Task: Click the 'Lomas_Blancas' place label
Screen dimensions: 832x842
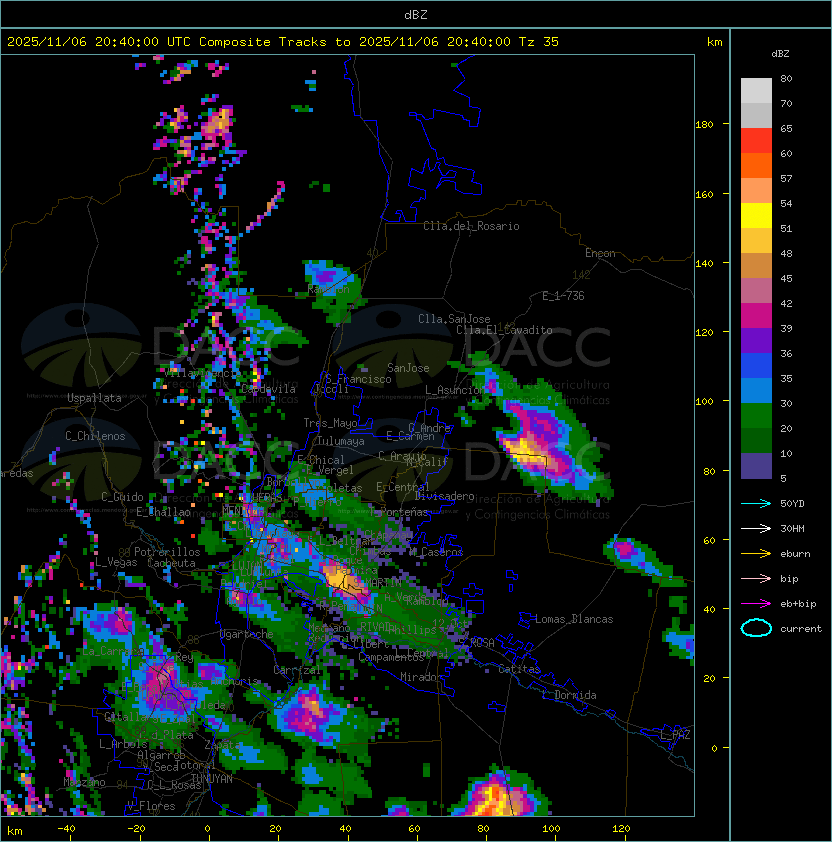Action: pyautogui.click(x=574, y=619)
